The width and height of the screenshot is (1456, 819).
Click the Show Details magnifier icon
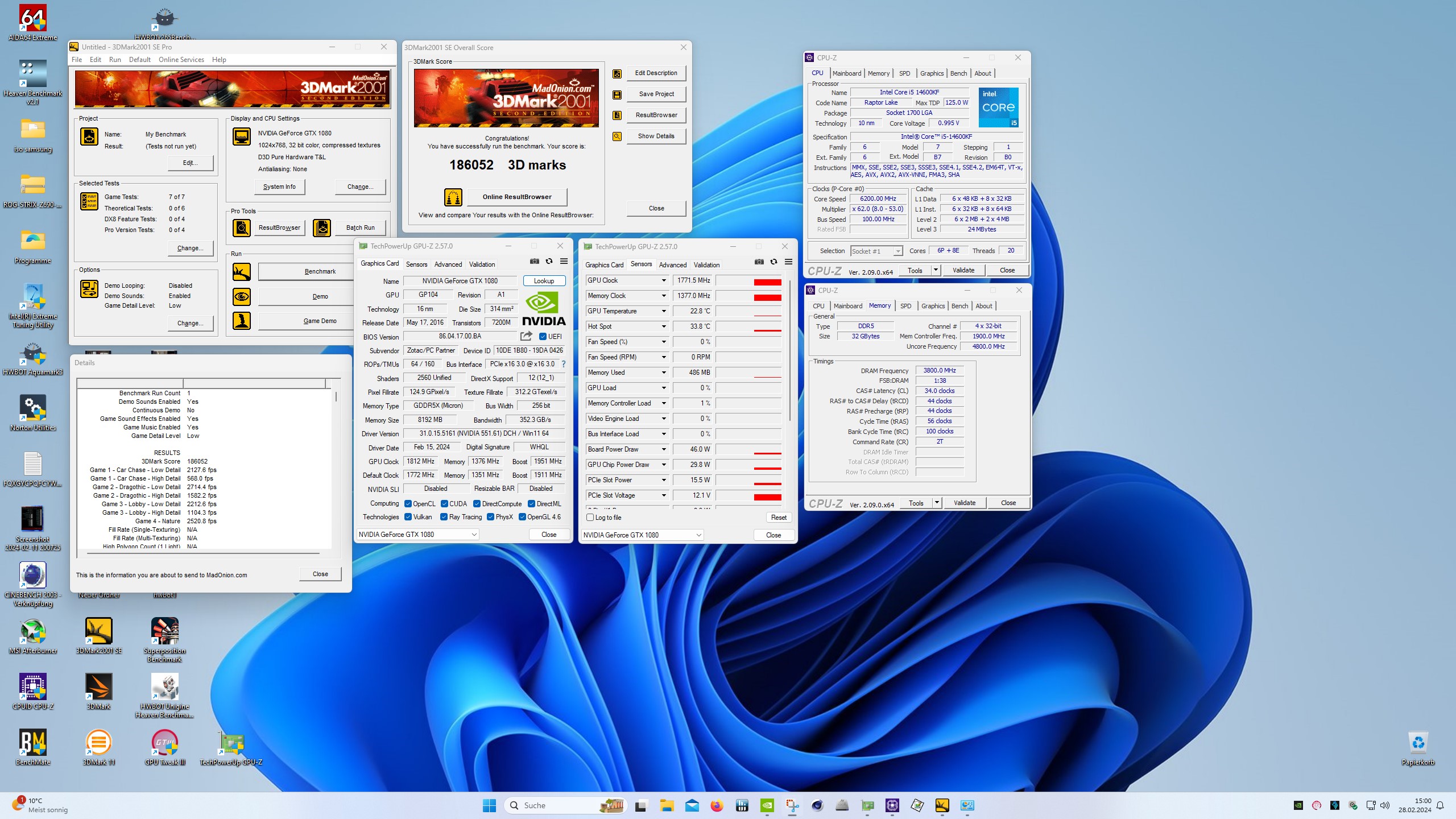coord(617,136)
